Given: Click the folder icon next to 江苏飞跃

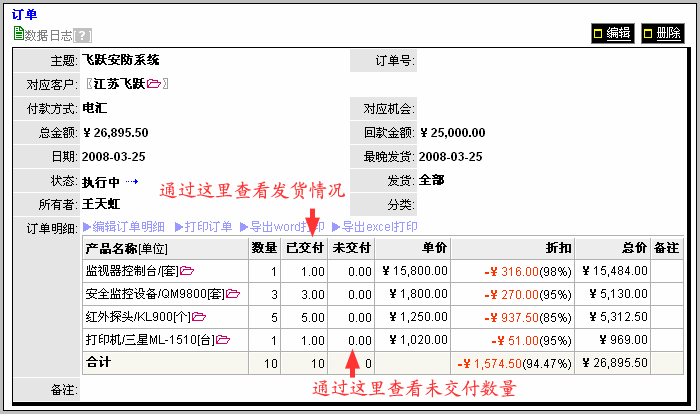Looking at the screenshot, I should coord(153,84).
